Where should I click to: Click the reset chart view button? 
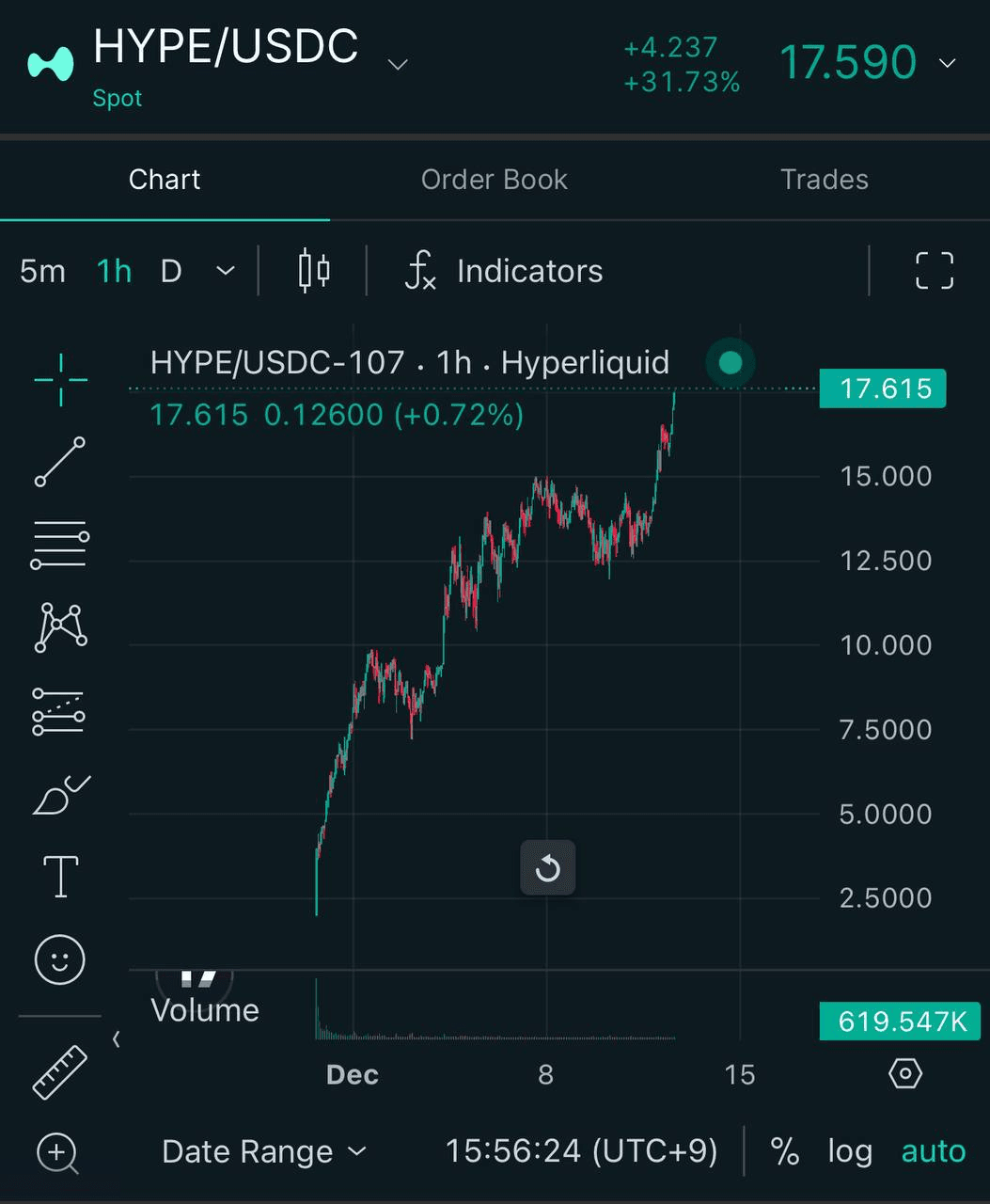click(547, 868)
